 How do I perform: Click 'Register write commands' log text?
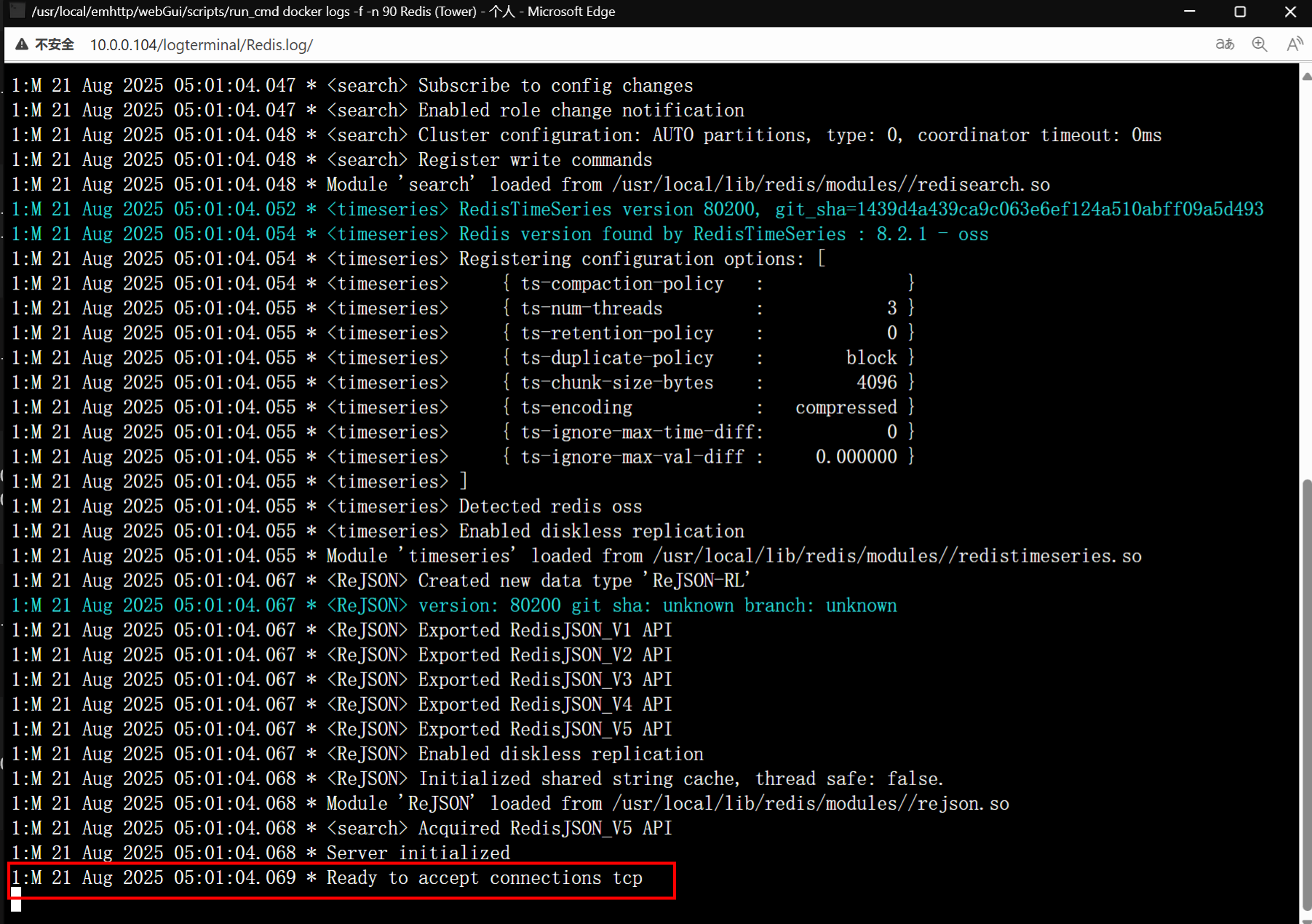click(x=536, y=160)
